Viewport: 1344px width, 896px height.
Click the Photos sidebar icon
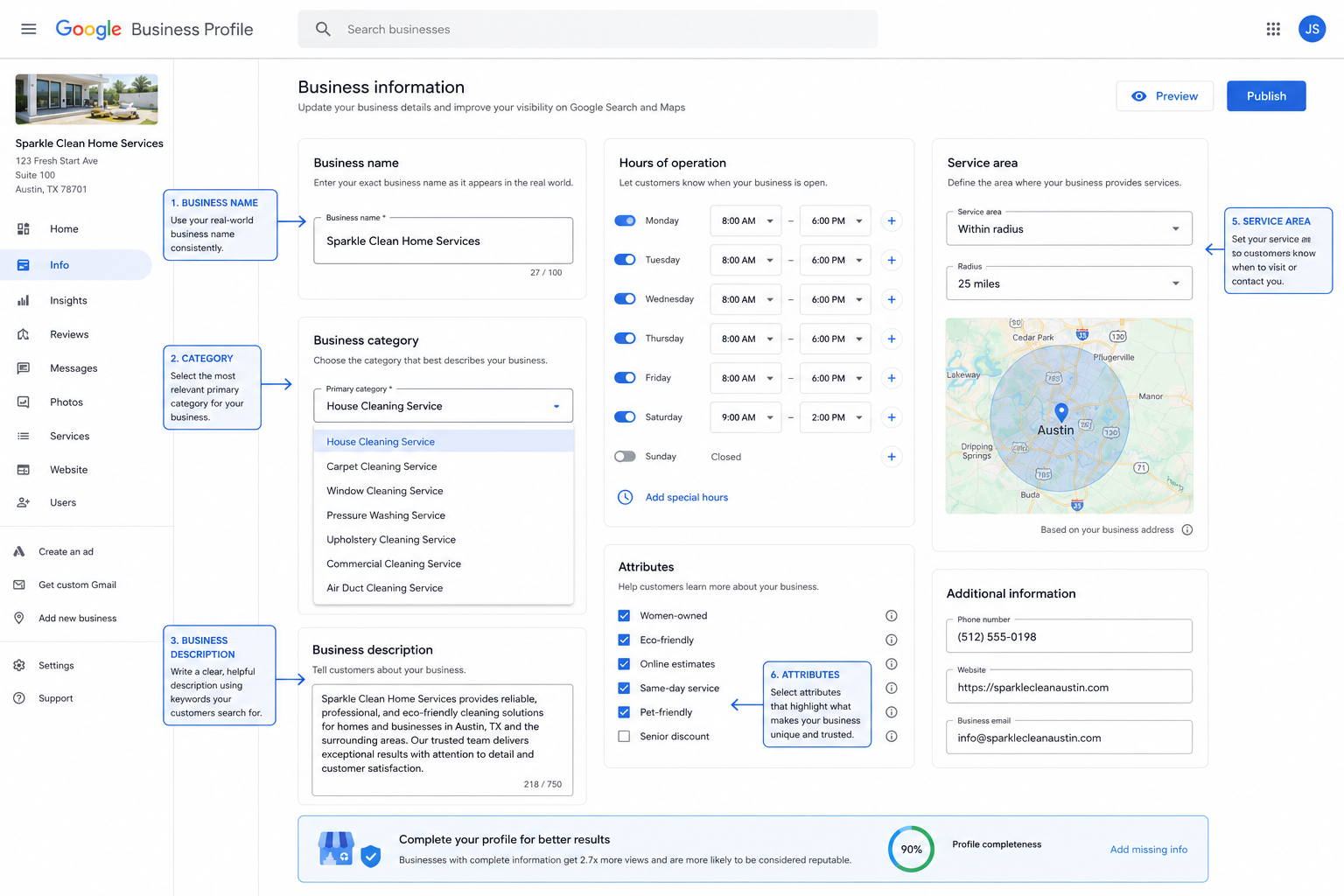point(24,402)
